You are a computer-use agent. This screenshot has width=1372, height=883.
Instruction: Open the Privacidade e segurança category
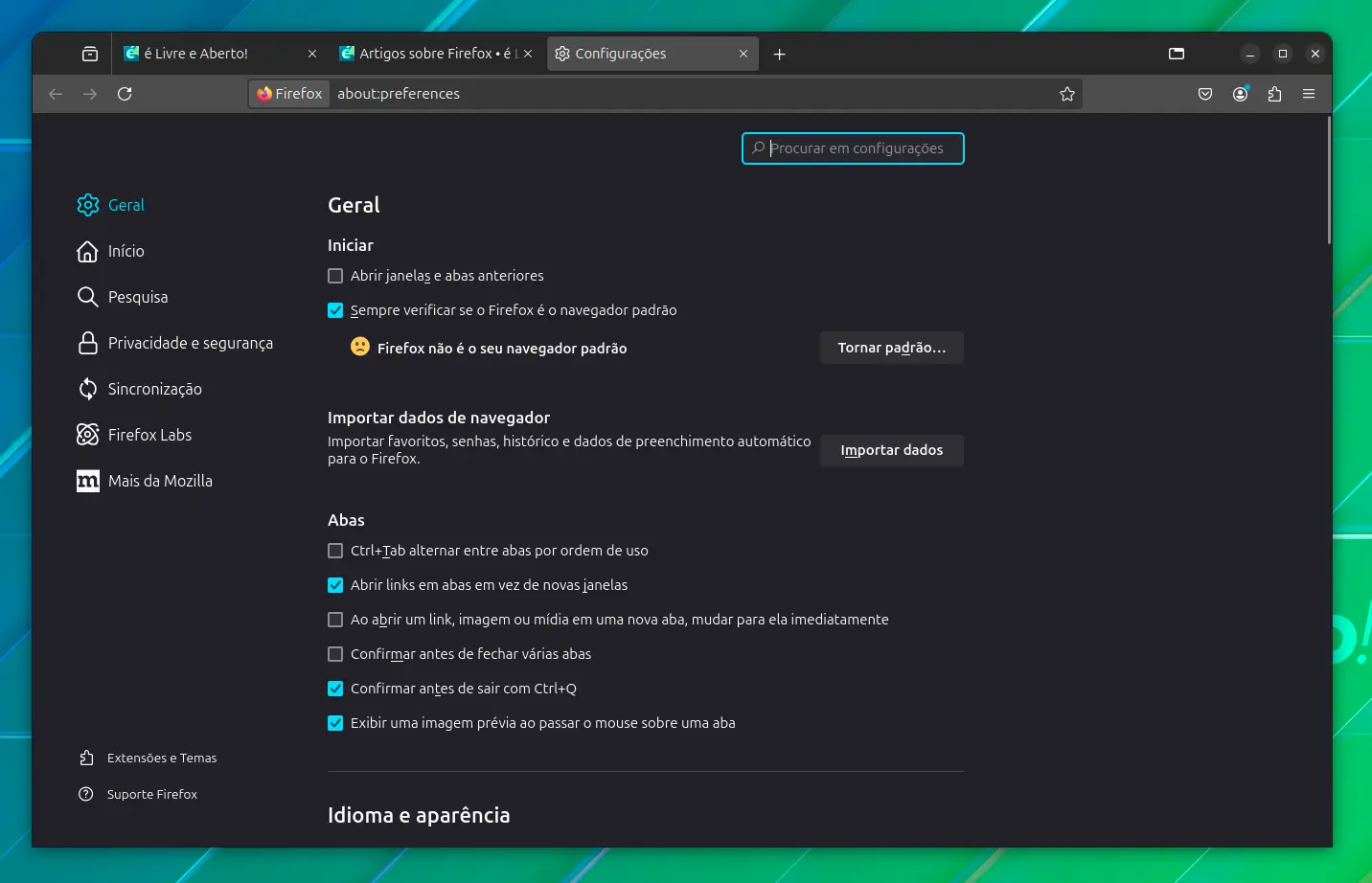(x=191, y=343)
